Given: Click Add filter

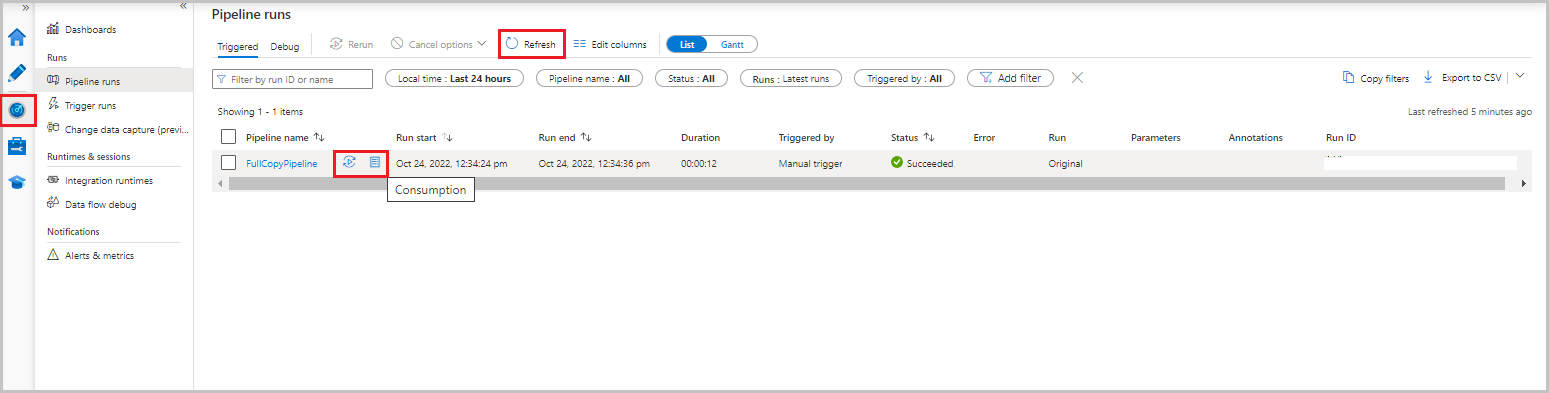Looking at the screenshot, I should (x=1010, y=78).
